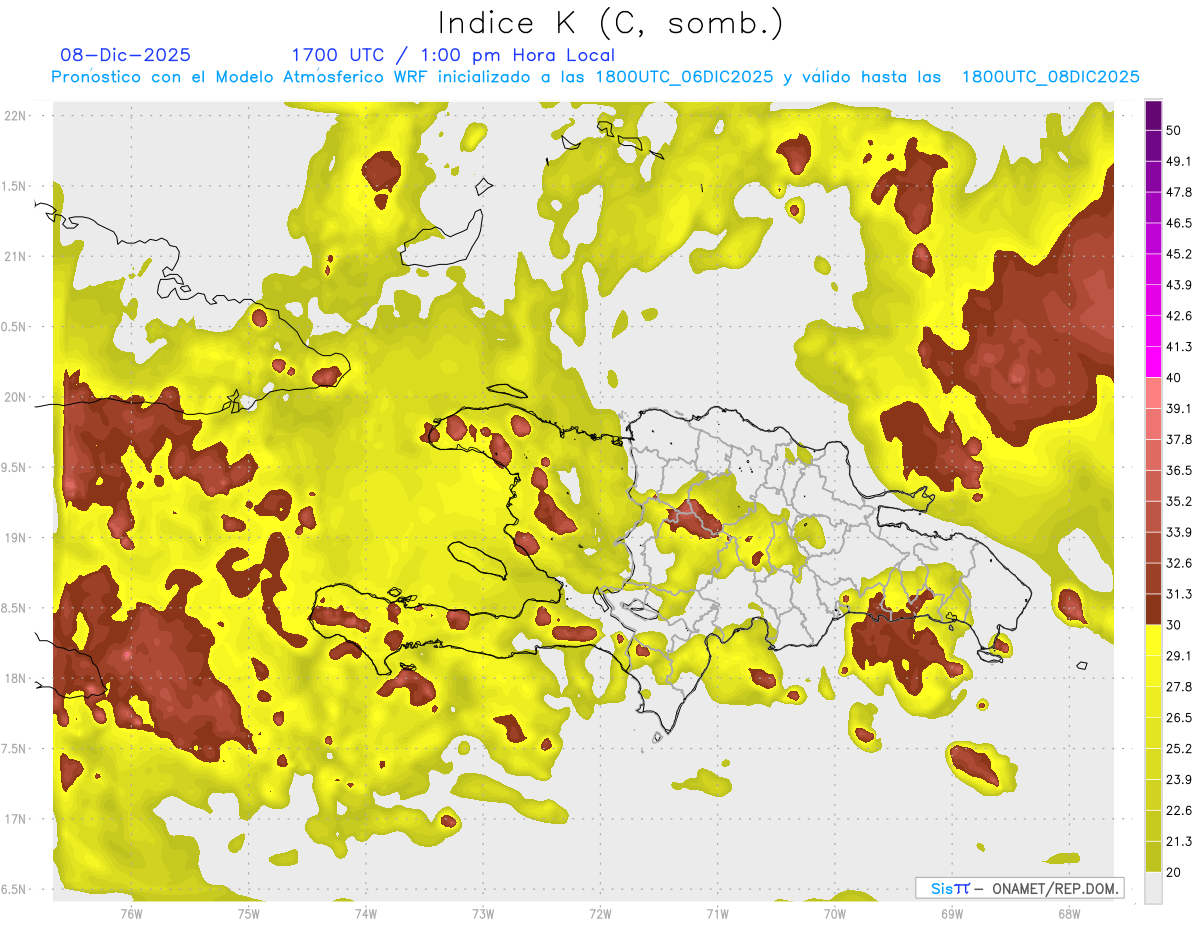Viewport: 1200px width, 927px height.
Task: Pick the gray swatch below colorbar value 20
Action: click(x=1153, y=887)
